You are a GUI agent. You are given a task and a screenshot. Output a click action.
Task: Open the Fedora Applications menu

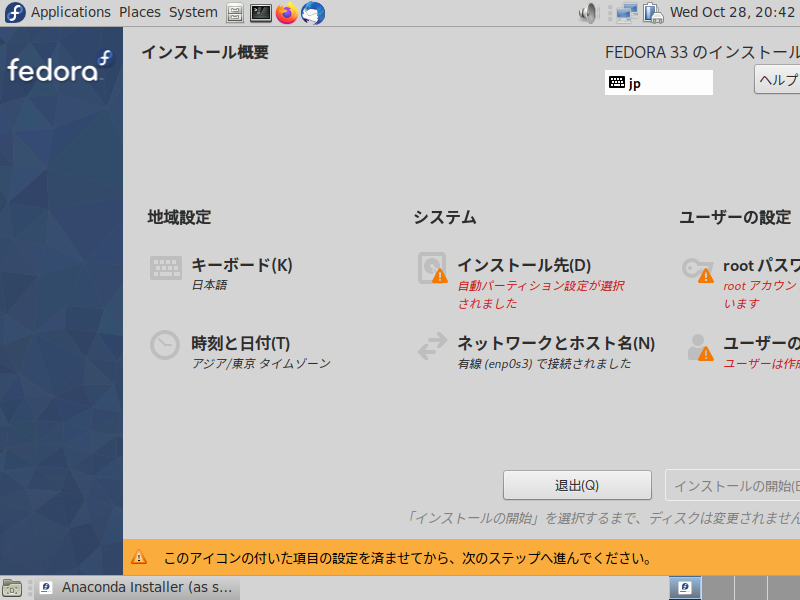coord(70,12)
